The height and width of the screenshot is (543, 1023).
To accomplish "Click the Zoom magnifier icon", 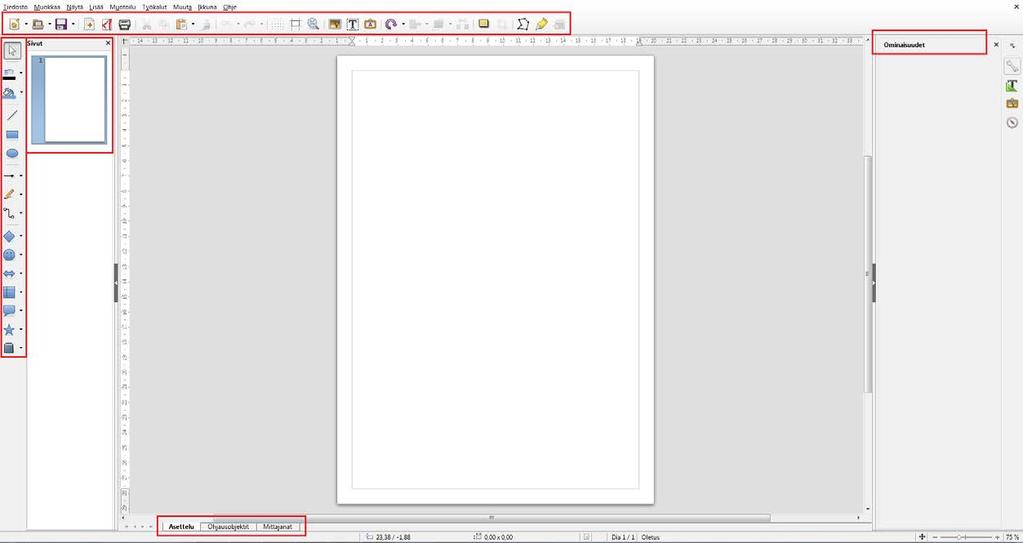I will click(x=314, y=24).
